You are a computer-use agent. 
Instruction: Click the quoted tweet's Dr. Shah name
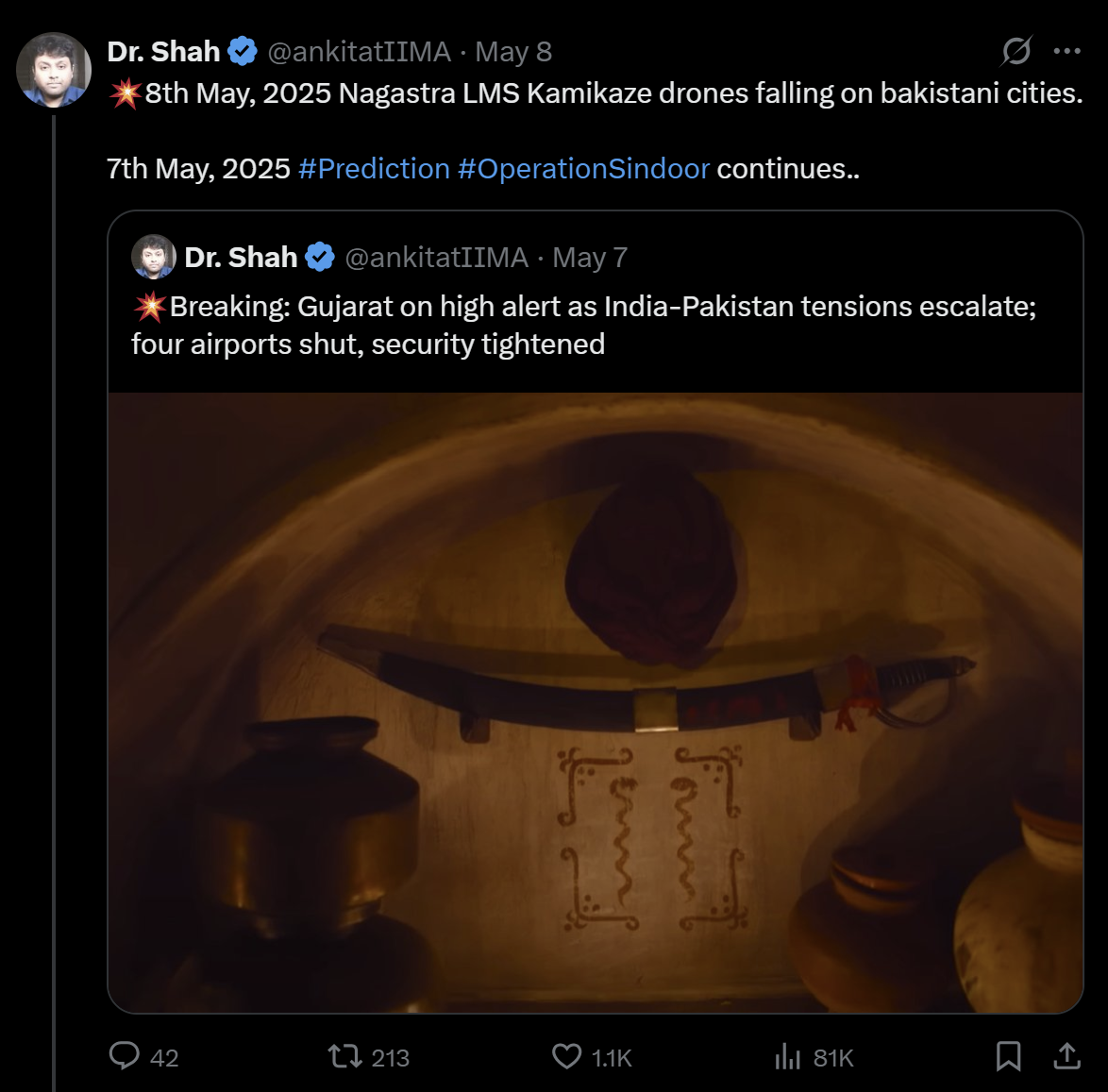point(241,258)
